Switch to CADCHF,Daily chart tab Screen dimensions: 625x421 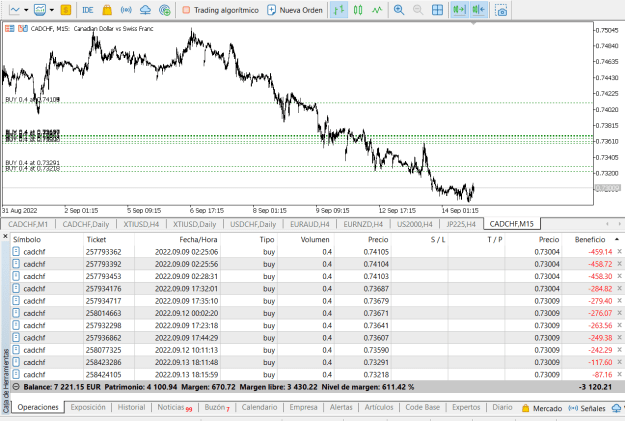tap(86, 224)
